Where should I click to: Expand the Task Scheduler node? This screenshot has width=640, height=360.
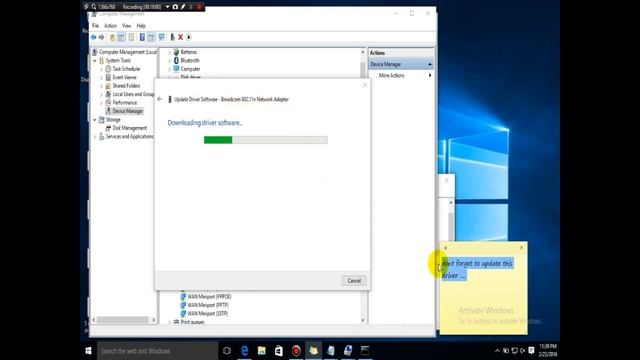(102, 69)
